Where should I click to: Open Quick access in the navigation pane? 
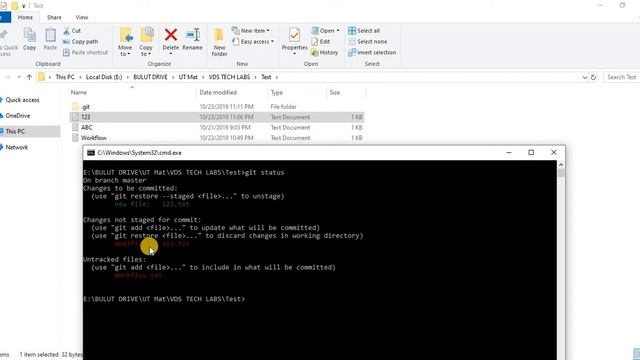point(22,100)
